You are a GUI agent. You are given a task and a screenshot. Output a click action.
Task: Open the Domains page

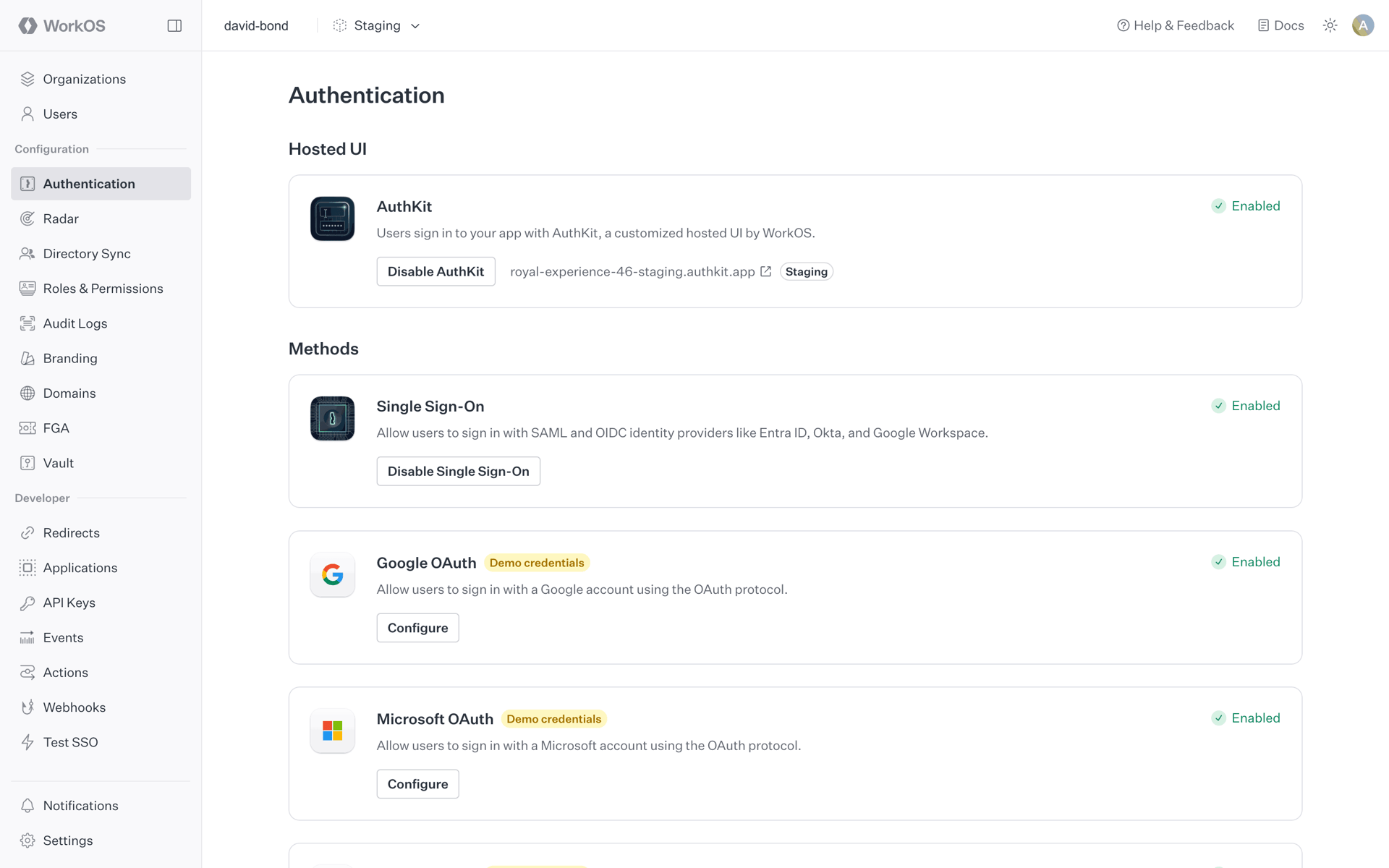click(x=101, y=393)
